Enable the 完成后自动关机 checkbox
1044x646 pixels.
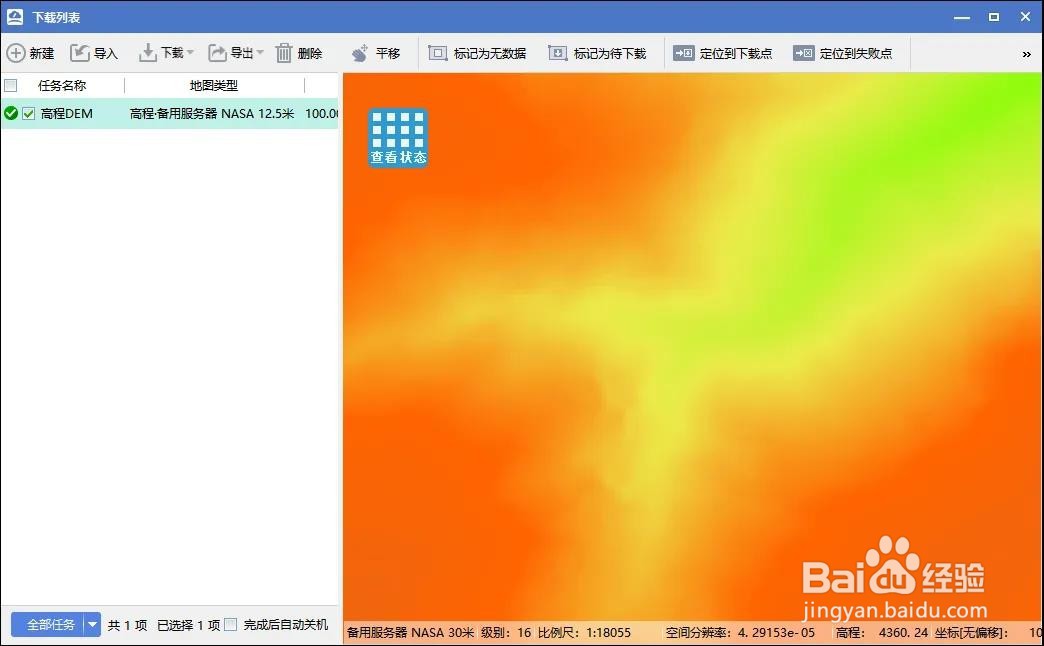coord(230,625)
